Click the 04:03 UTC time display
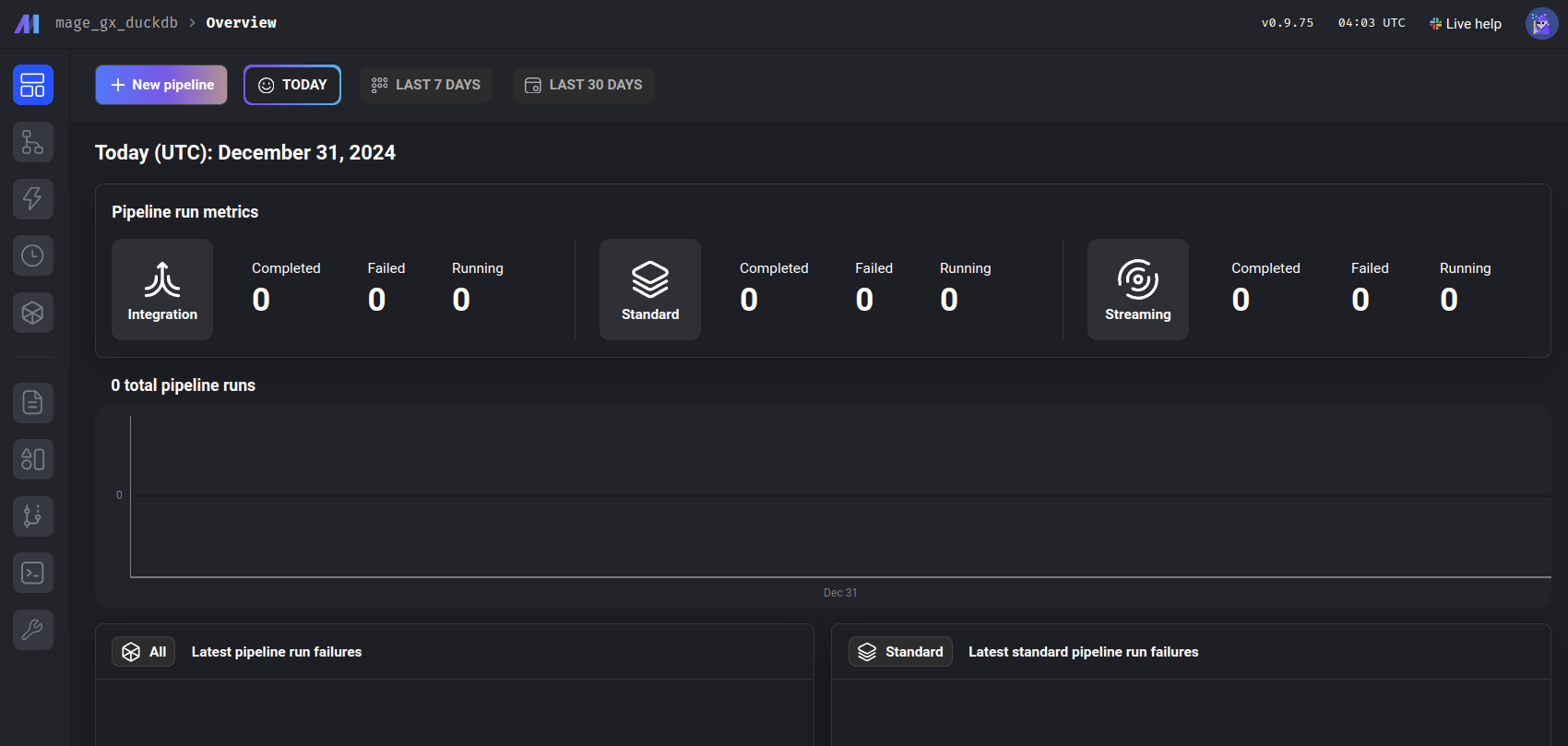This screenshot has width=1568, height=746. click(1372, 23)
